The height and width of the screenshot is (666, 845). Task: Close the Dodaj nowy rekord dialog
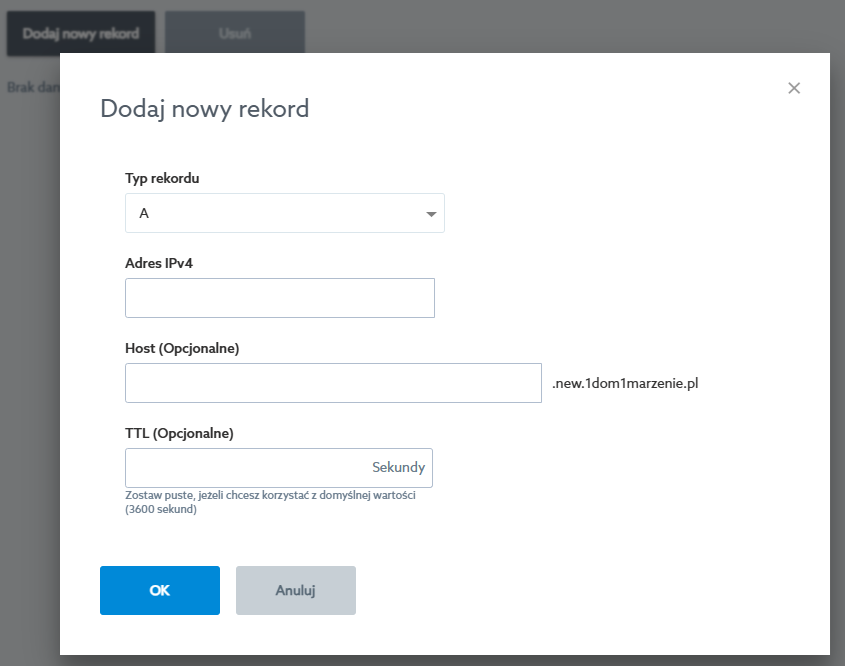[794, 88]
